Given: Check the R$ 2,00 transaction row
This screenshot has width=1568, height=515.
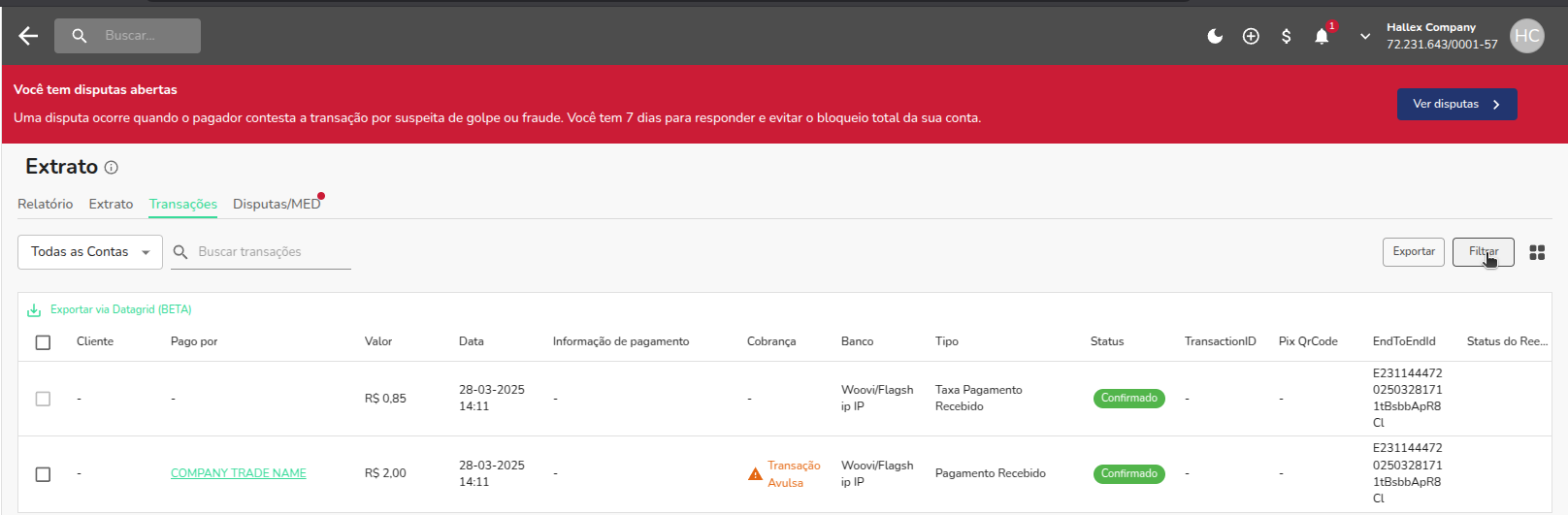Looking at the screenshot, I should 43,474.
